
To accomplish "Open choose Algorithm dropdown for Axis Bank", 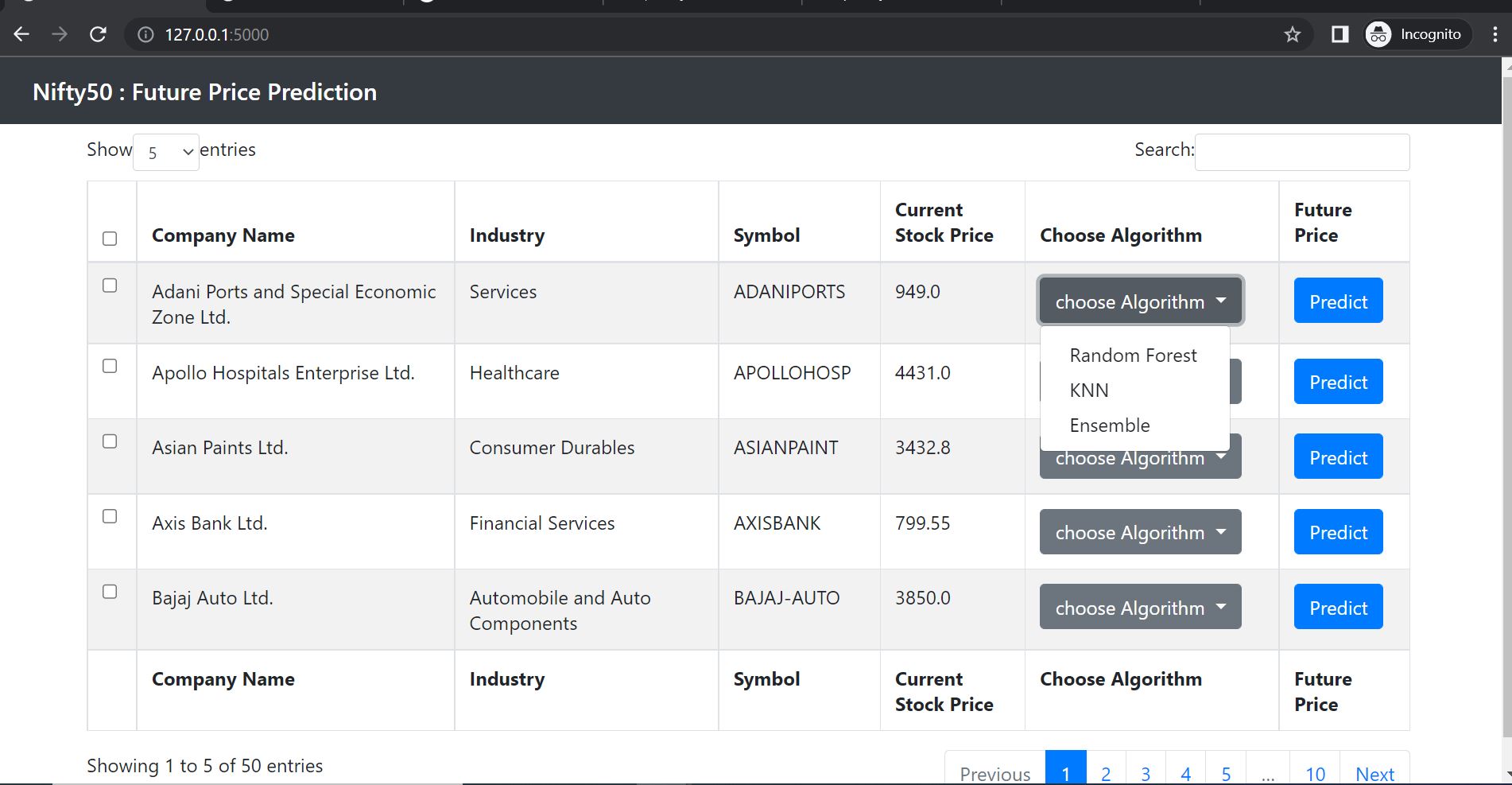I will (x=1140, y=531).
